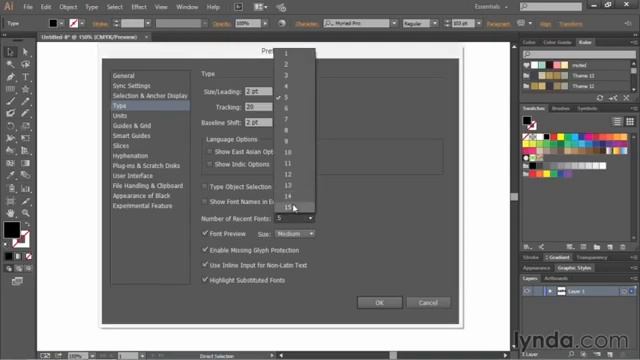Click the Stroke box in toolbox
The width and height of the screenshot is (640, 360).
click(x=21, y=239)
